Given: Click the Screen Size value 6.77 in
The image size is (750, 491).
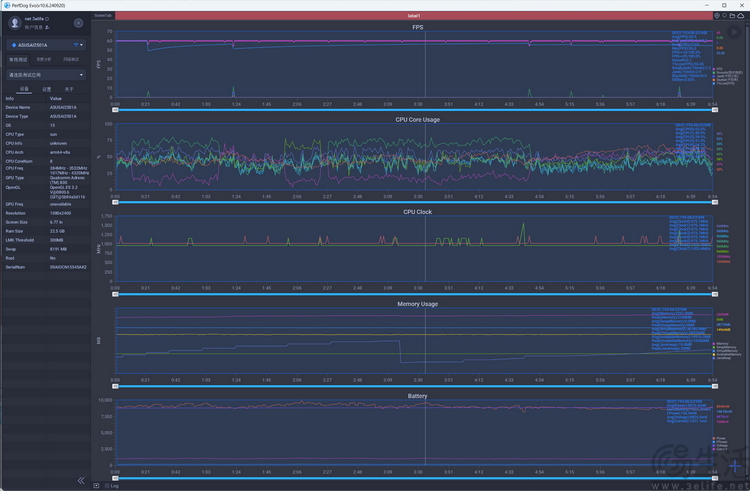Looking at the screenshot, I should click(56, 222).
